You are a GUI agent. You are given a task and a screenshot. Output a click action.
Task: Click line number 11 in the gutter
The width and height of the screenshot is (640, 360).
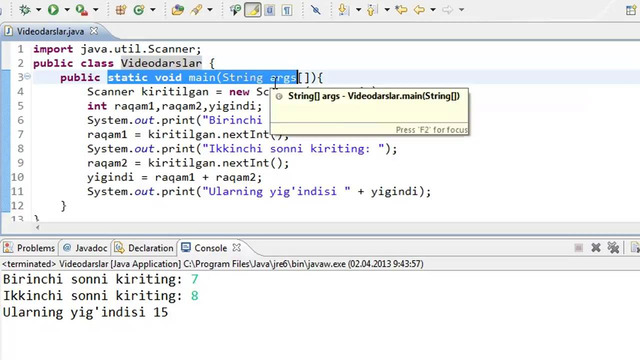pos(18,191)
